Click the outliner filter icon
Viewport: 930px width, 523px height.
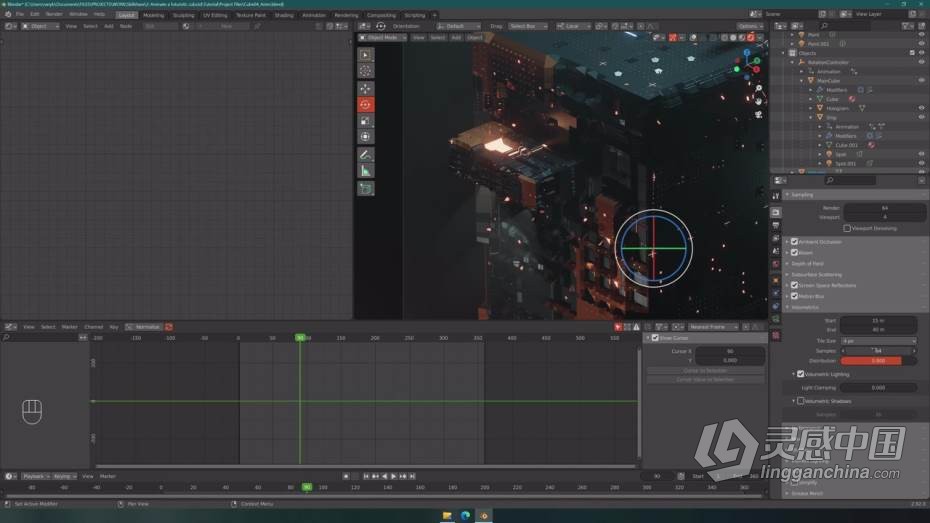point(908,26)
